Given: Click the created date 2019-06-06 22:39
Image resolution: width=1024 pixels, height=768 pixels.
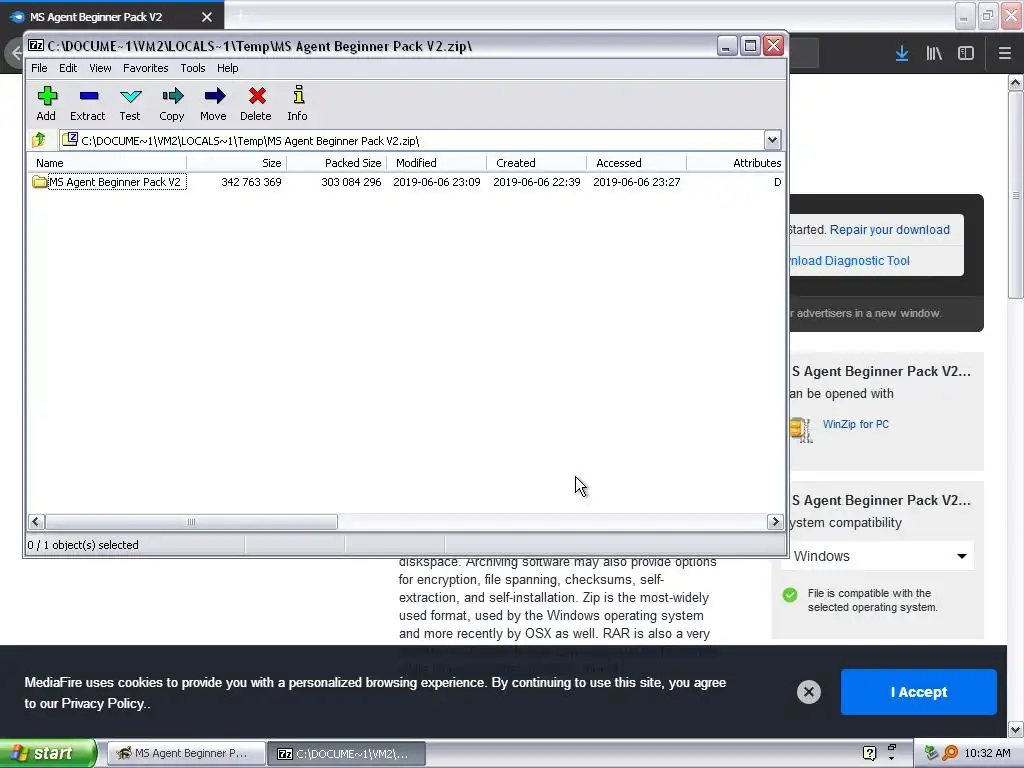Looking at the screenshot, I should click(x=537, y=182).
